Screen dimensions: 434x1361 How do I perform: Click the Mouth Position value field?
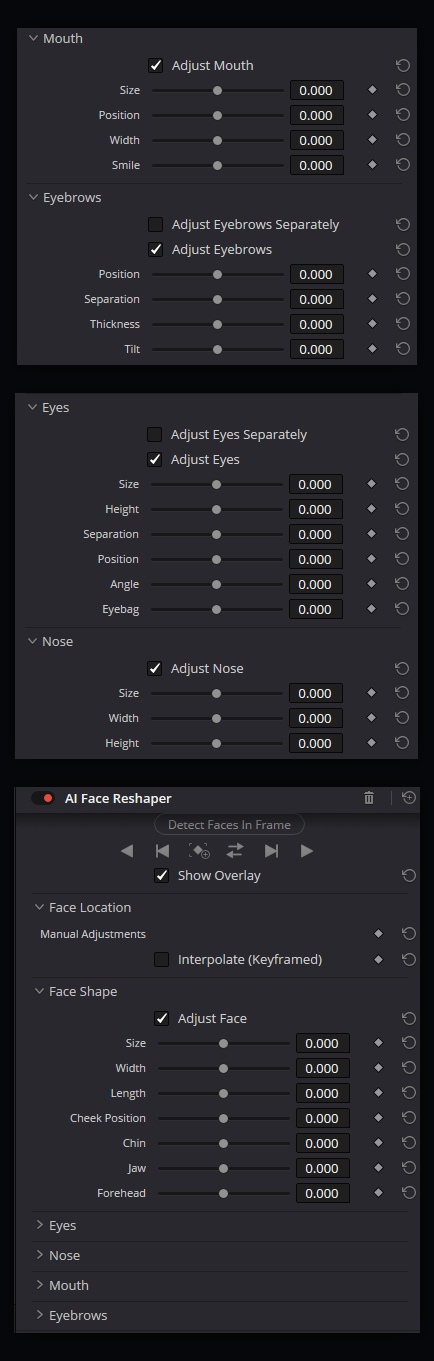(x=317, y=115)
